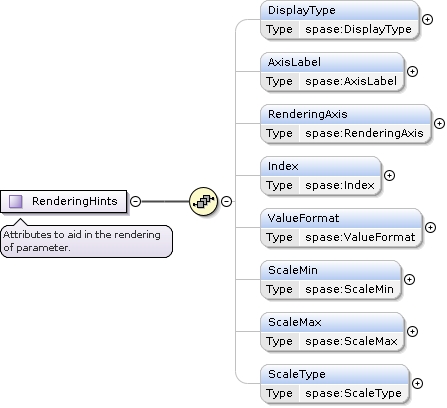The image size is (447, 408).
Task: Click the RenderingHints annotation tooltip text
Action: pyautogui.click(x=82, y=241)
